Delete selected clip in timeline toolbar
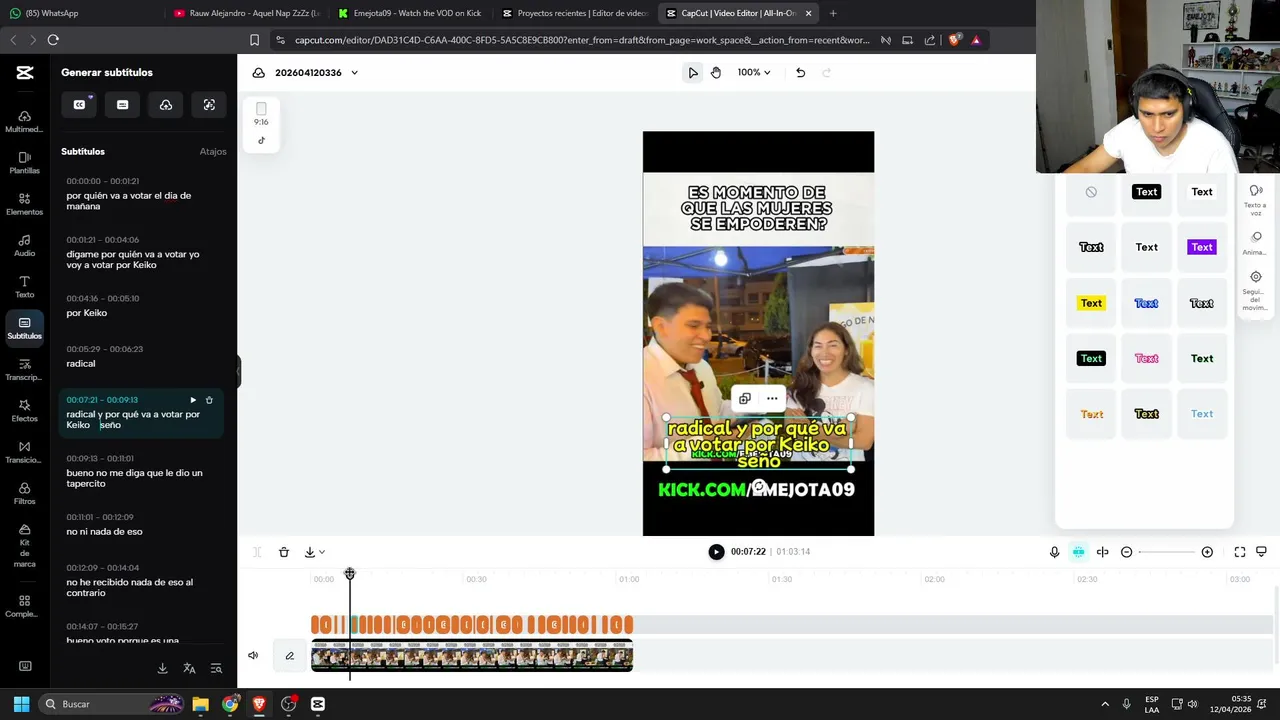 [284, 552]
